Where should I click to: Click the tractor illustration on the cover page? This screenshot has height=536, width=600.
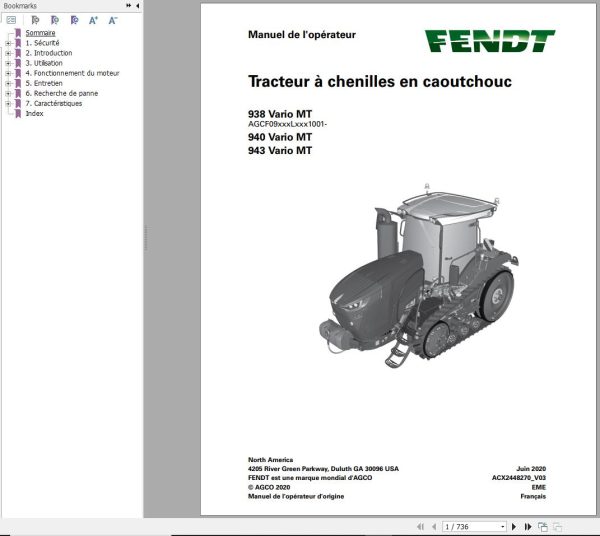pos(419,275)
